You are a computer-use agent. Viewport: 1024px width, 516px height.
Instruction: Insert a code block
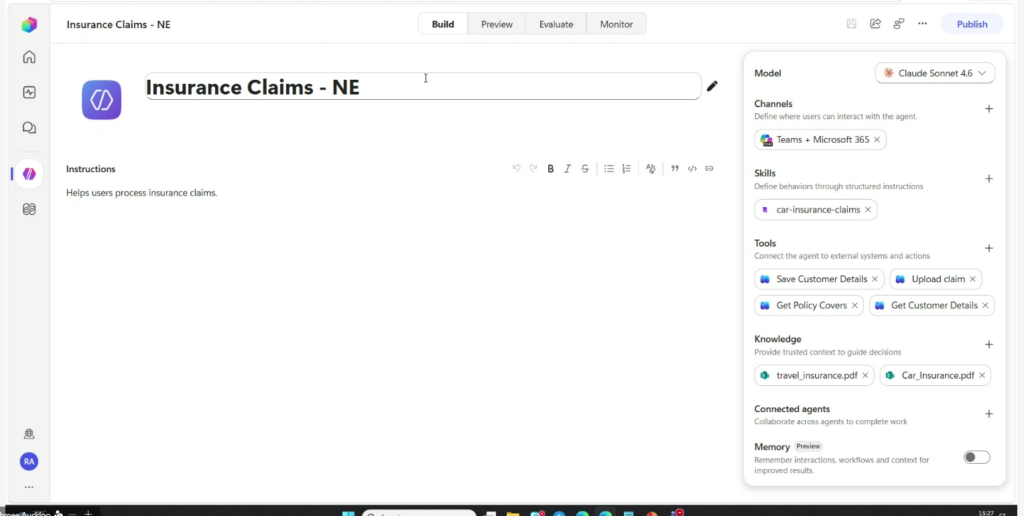[692, 169]
